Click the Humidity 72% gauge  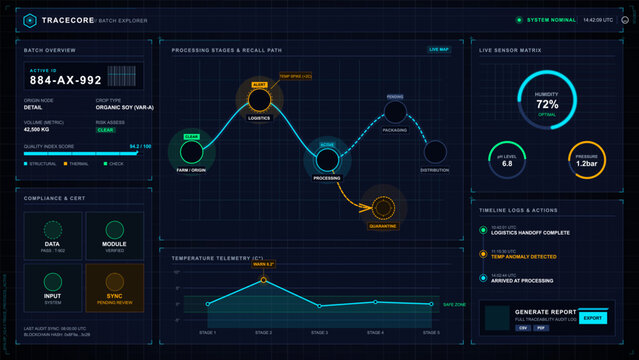tap(547, 100)
